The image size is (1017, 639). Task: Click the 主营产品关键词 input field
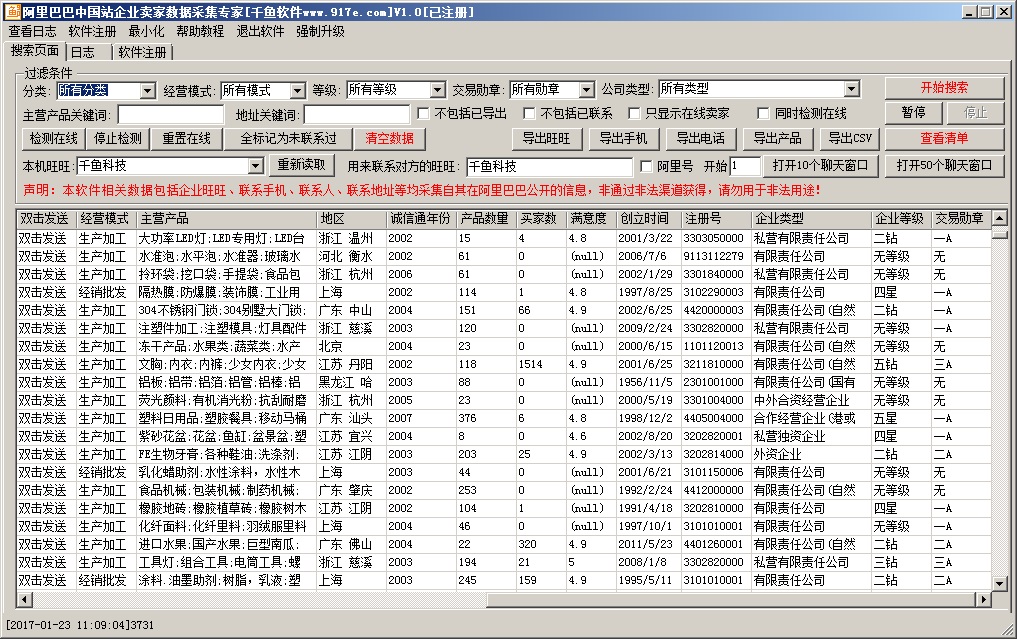pos(174,115)
